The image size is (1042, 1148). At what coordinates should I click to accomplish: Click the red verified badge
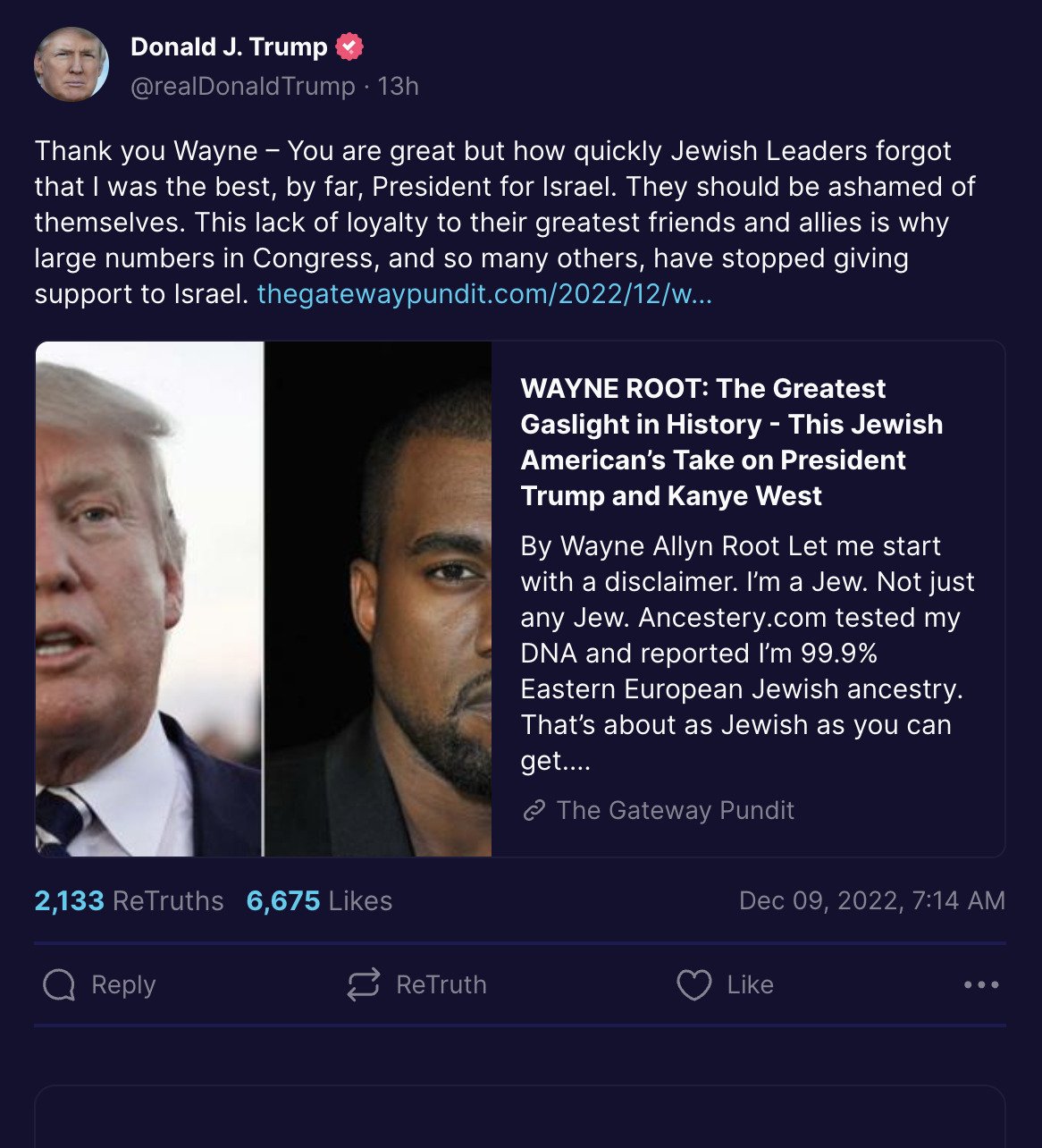coord(349,46)
